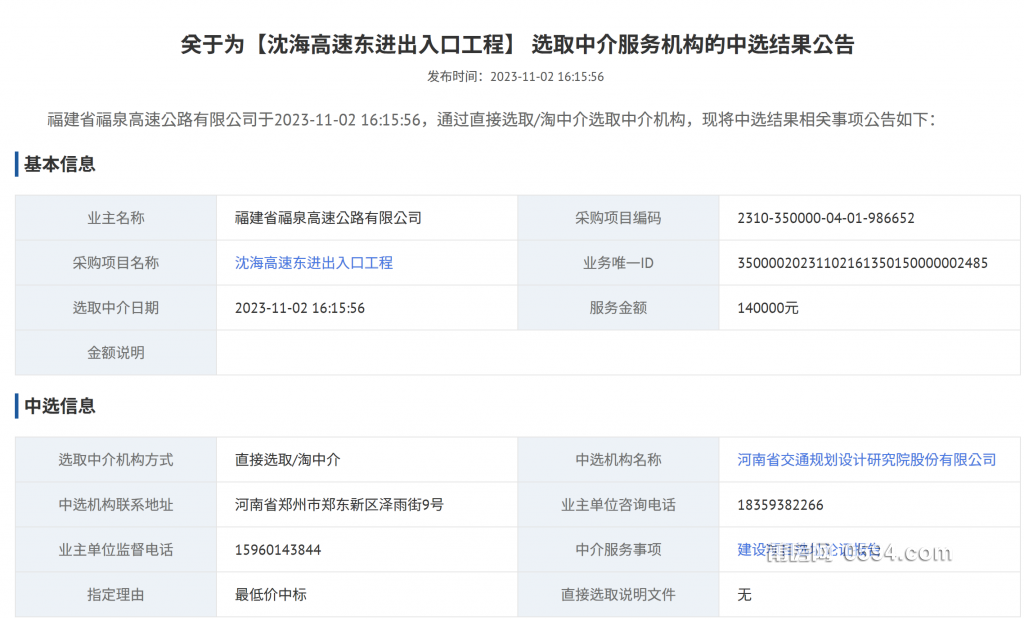This screenshot has height=620, width=1024.
Task: Click the 无 value beside 直接选取说明文件
Action: [744, 595]
